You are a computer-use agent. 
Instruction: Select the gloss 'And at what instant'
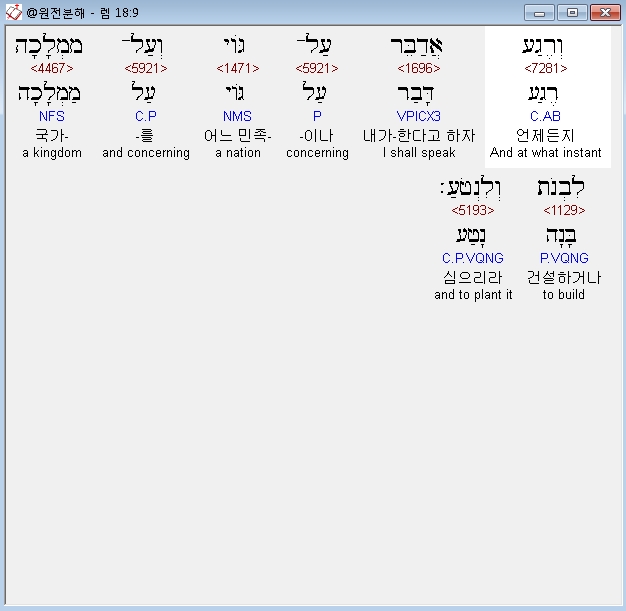545,153
